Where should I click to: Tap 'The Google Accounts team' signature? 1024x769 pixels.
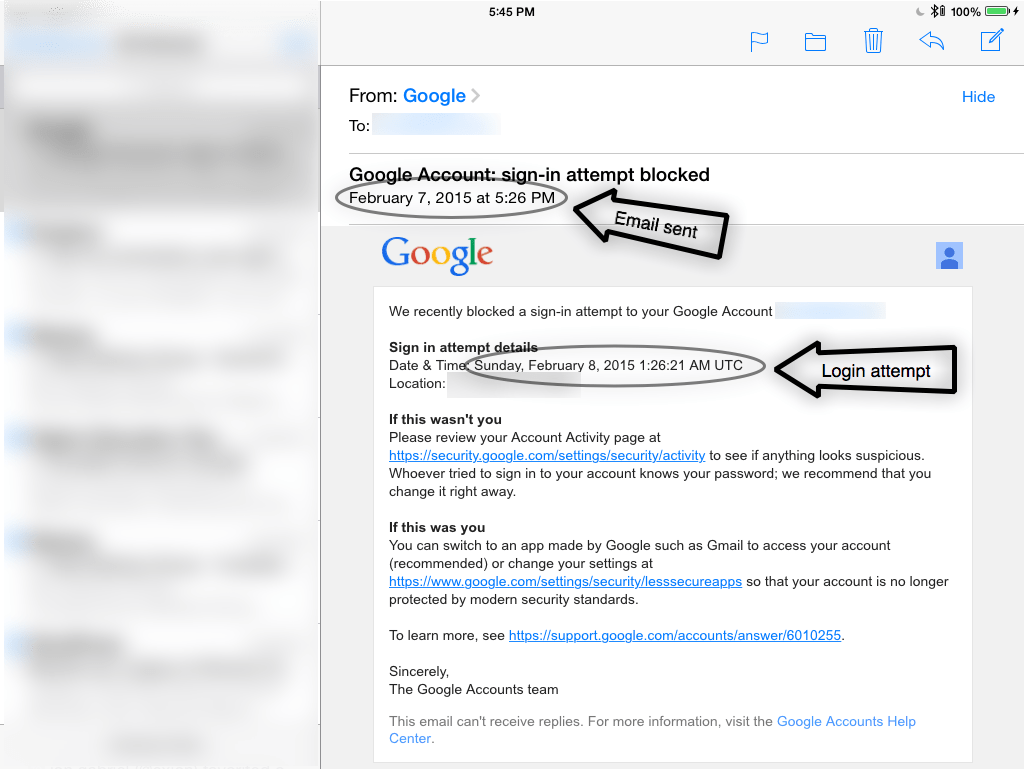click(473, 689)
